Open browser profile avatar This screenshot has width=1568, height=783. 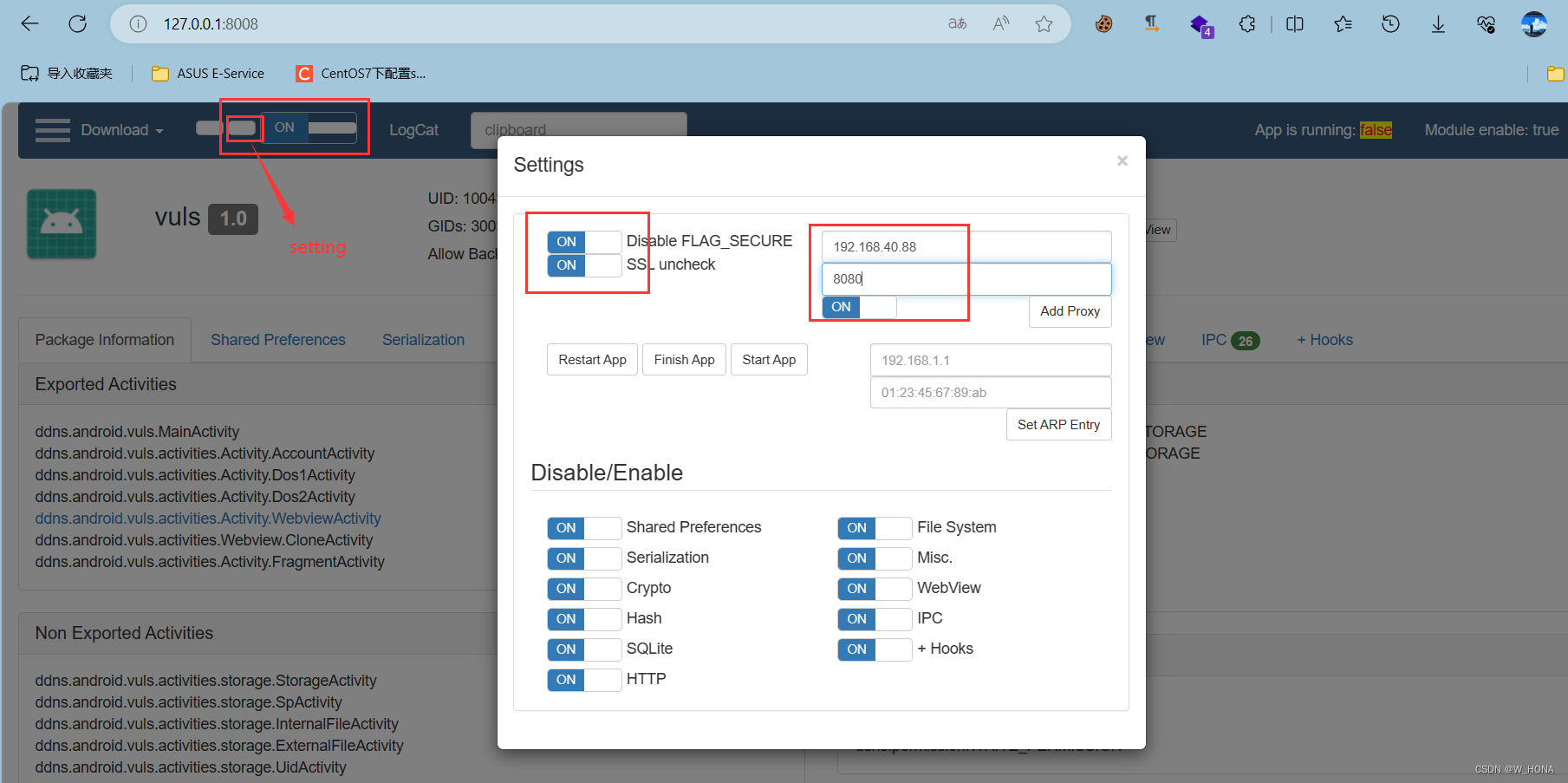coord(1534,23)
